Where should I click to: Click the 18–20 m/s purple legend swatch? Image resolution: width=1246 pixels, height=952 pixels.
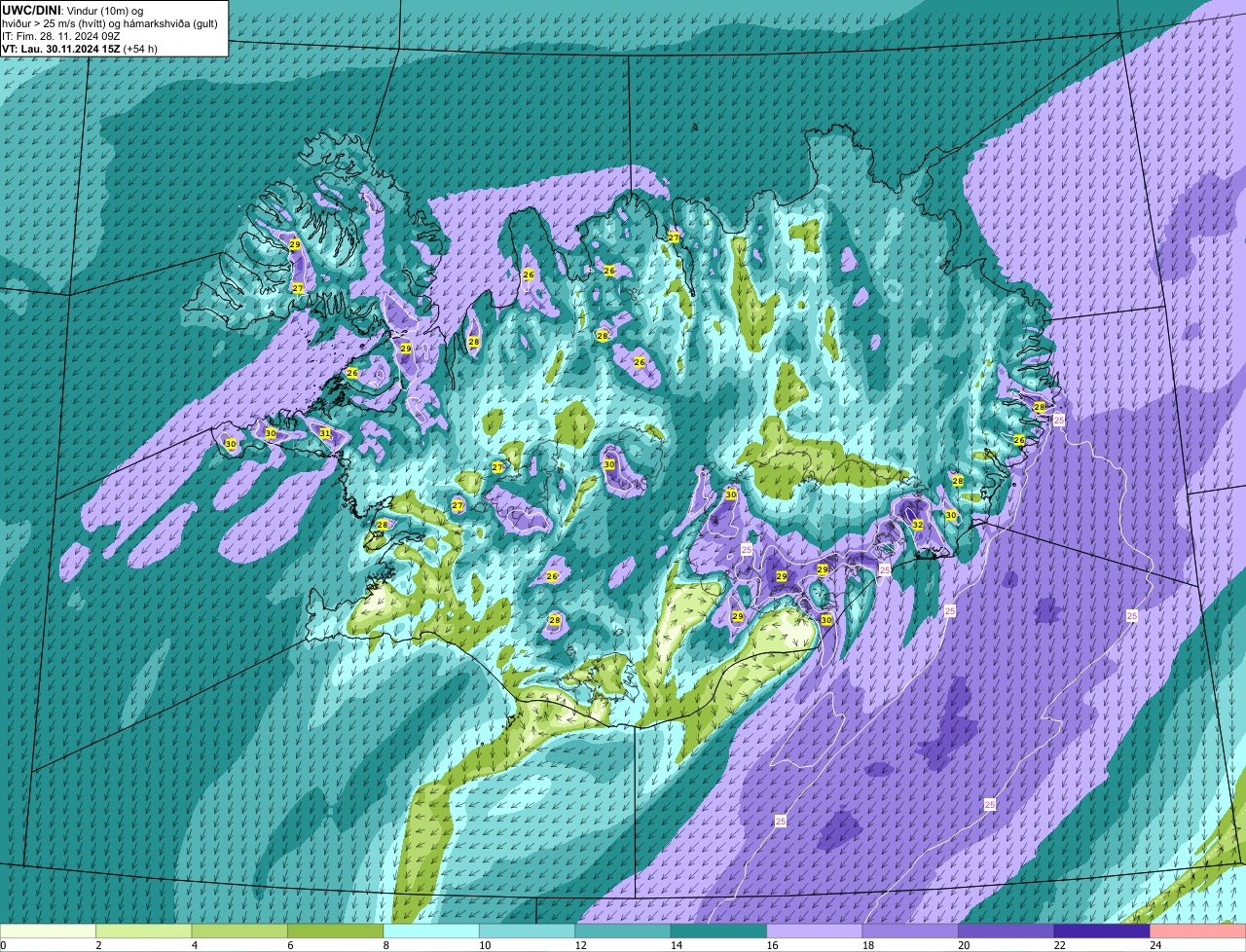point(910,931)
